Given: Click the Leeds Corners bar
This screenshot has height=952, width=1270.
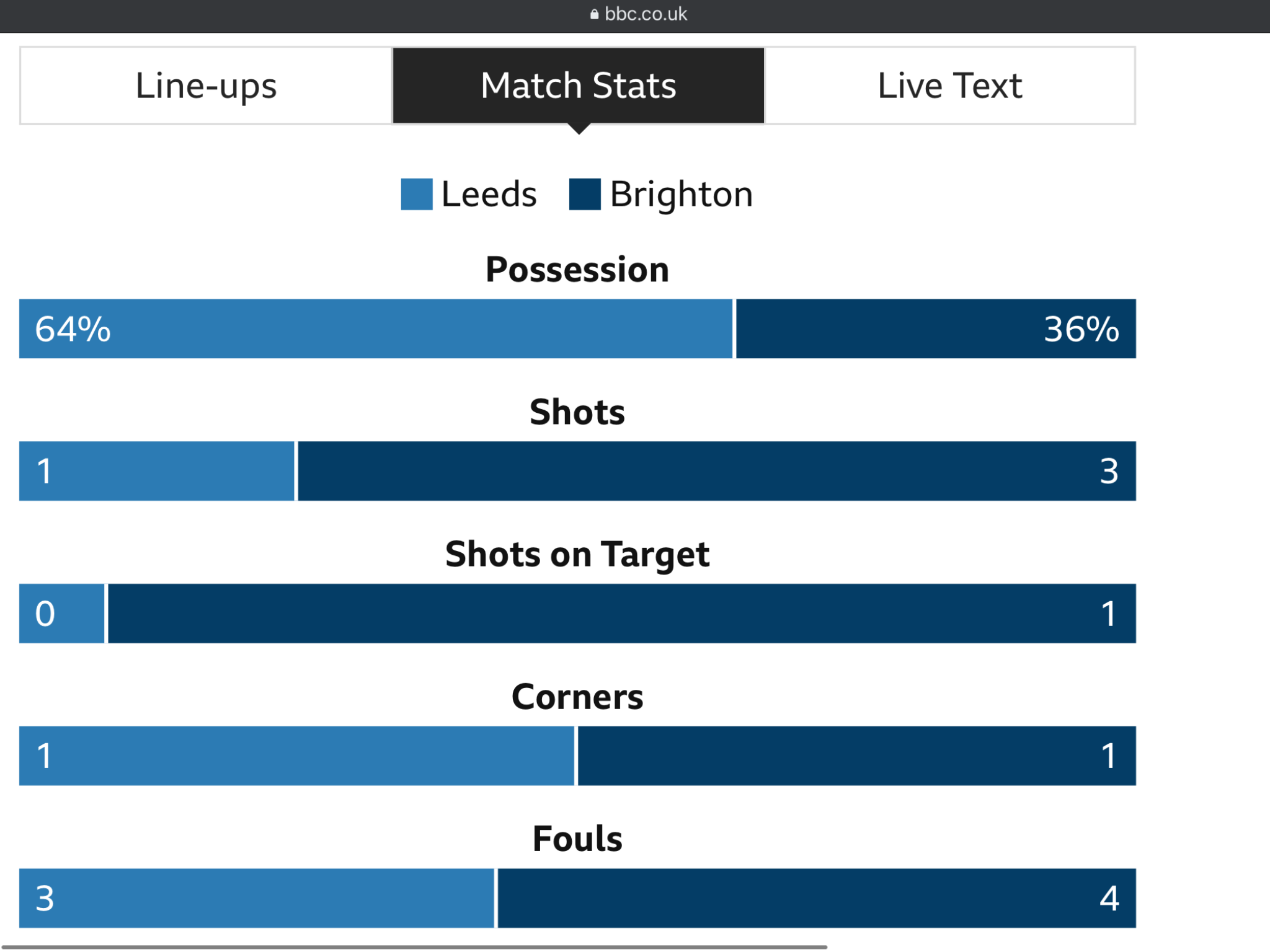Looking at the screenshot, I should click(296, 756).
